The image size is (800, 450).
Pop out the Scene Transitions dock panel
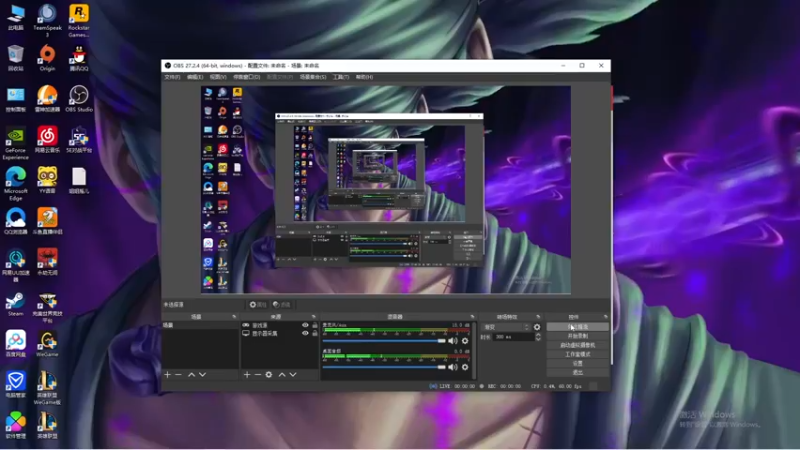[x=538, y=317]
